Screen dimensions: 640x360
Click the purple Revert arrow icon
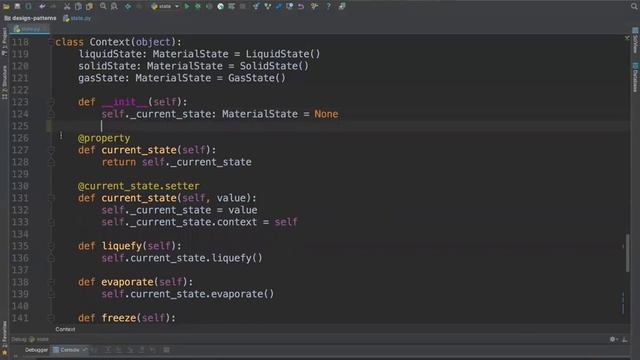pyautogui.click(x=301, y=6)
